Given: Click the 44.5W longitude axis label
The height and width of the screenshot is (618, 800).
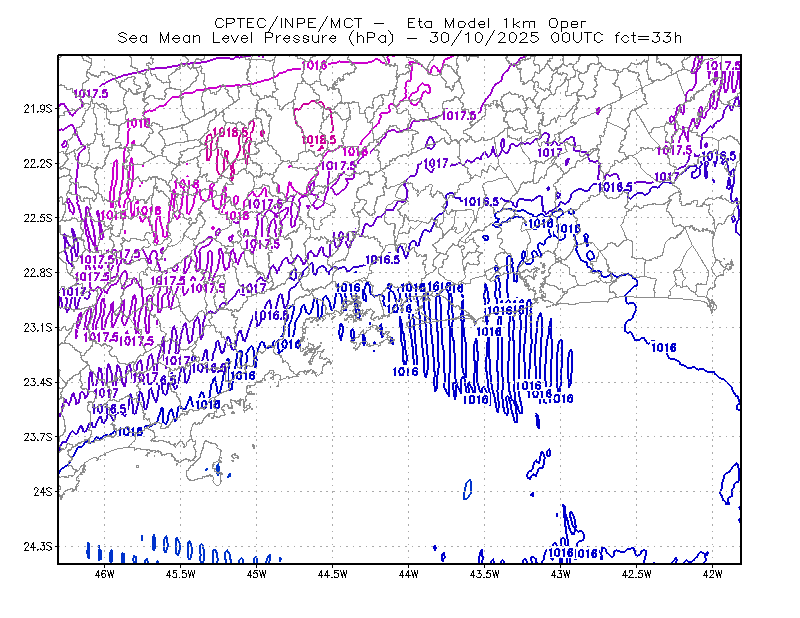Looking at the screenshot, I should click(x=333, y=574).
